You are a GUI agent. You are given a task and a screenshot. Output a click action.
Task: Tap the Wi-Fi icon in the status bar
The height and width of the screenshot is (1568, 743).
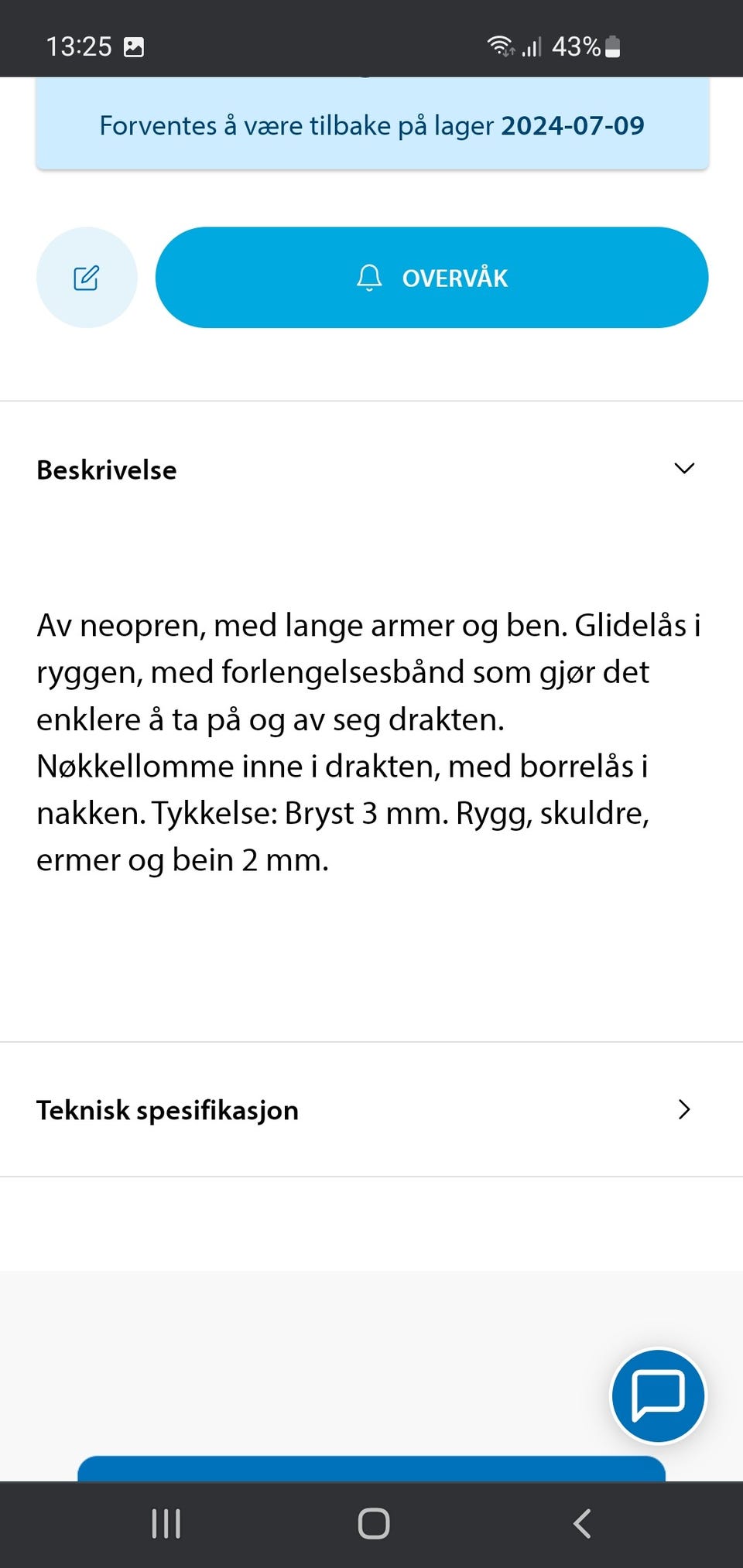click(x=501, y=46)
